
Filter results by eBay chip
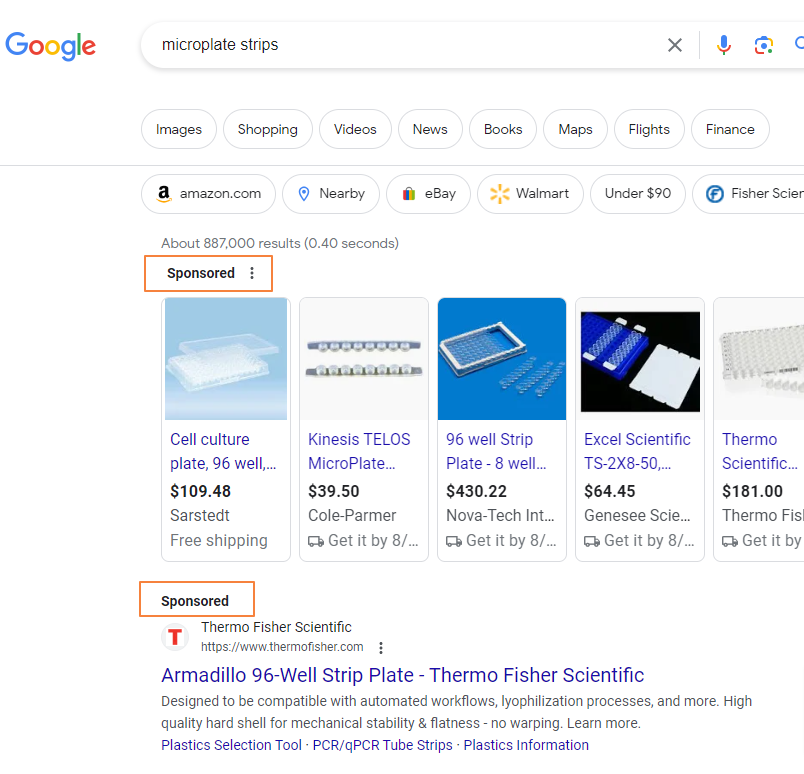pos(428,194)
